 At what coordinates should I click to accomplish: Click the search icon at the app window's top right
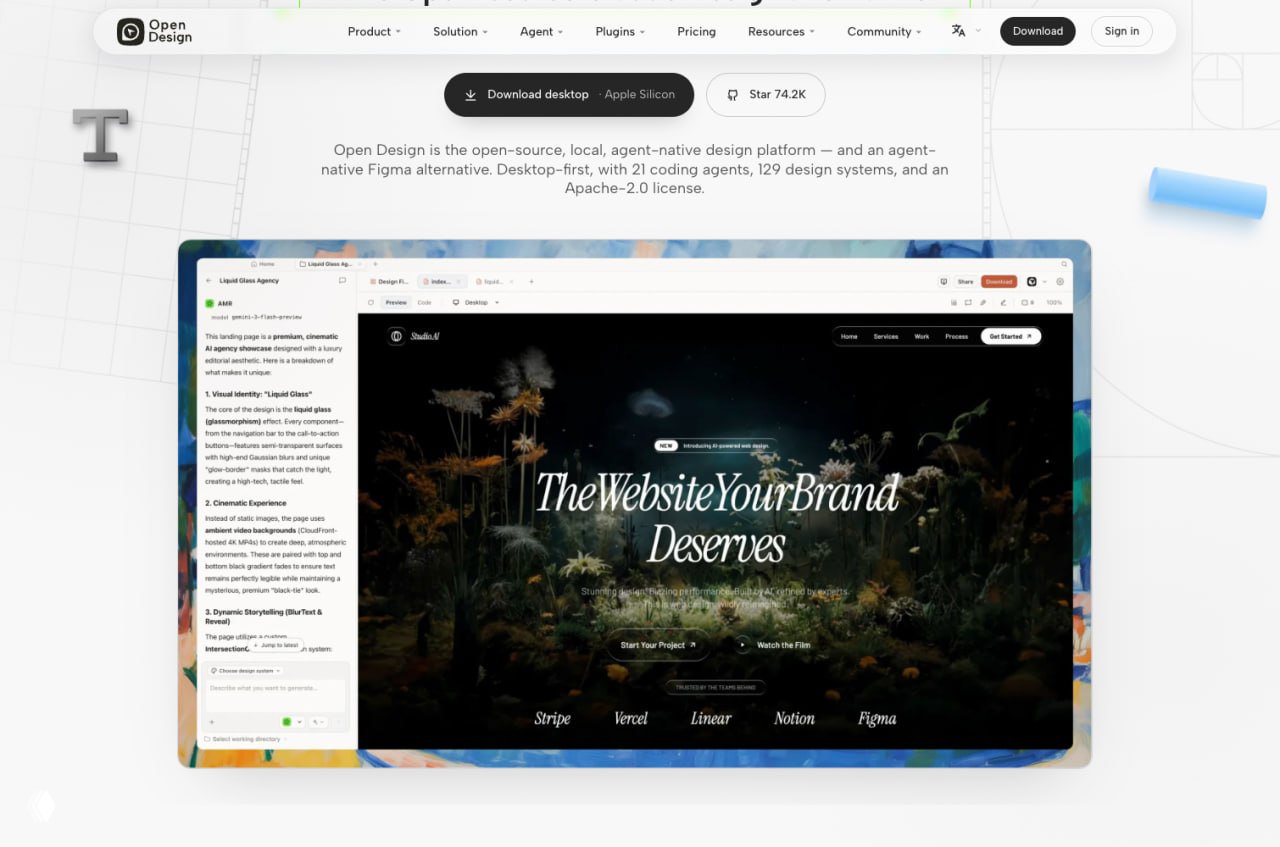pyautogui.click(x=1066, y=264)
